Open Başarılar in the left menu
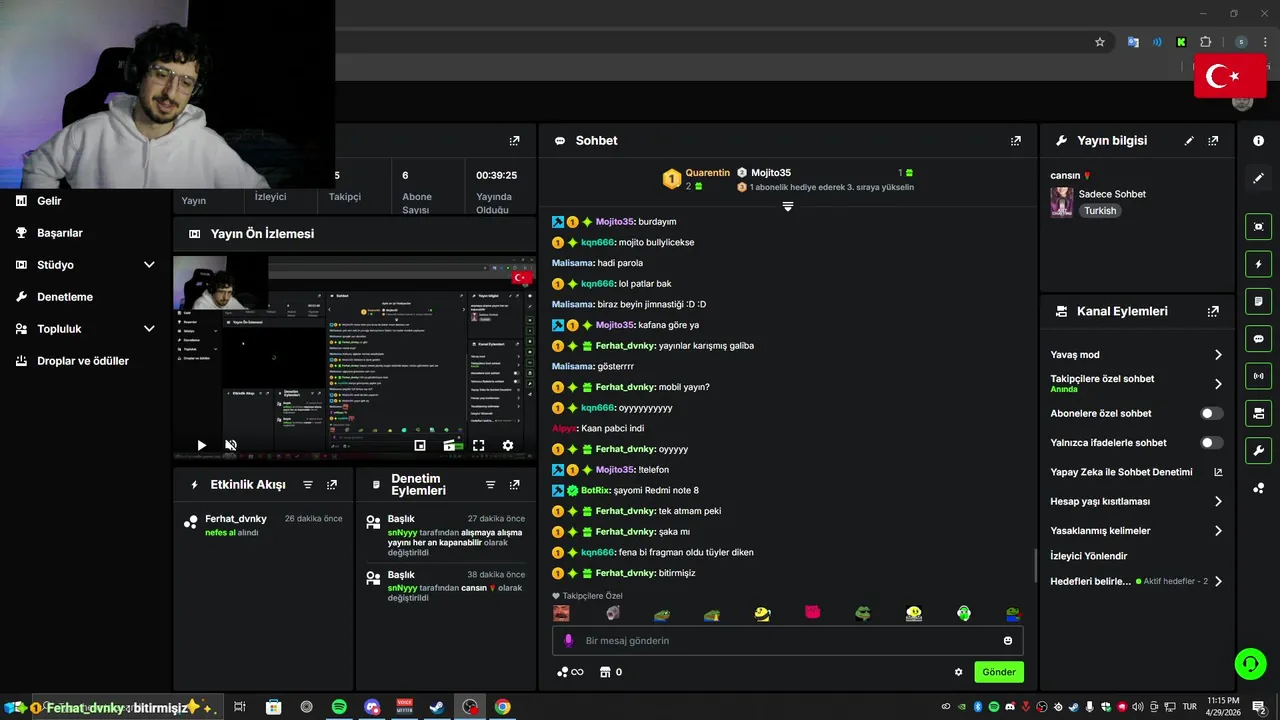The height and width of the screenshot is (720, 1280). click(x=60, y=233)
